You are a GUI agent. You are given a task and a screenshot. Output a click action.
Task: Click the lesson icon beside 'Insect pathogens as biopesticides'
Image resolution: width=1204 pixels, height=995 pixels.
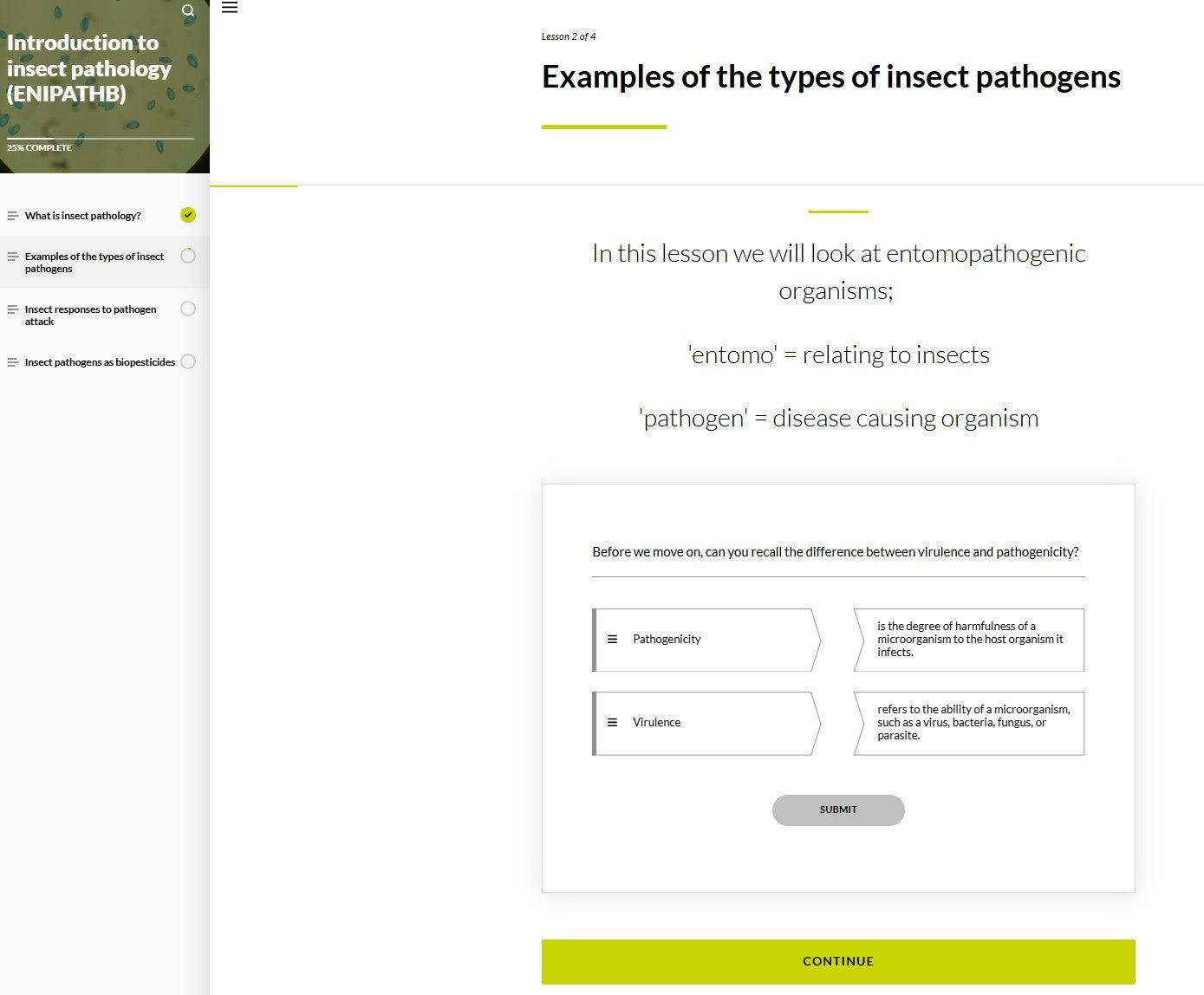click(11, 361)
